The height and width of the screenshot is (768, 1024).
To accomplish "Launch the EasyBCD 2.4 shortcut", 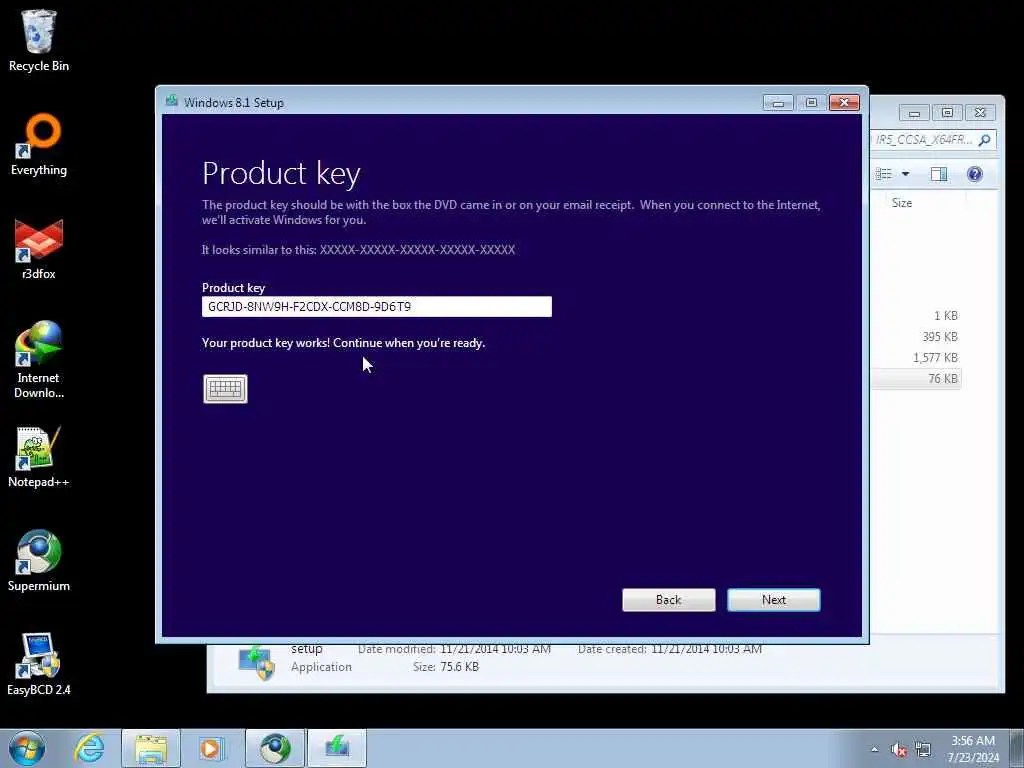I will click(x=39, y=664).
